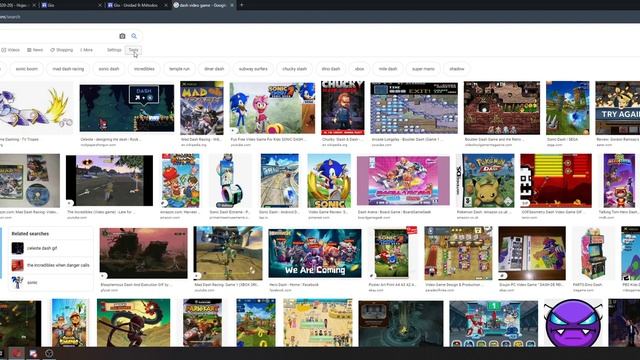The width and height of the screenshot is (640, 360).
Task: Open the ninja with dragon artwork thumbnail
Action: [x=133, y=323]
